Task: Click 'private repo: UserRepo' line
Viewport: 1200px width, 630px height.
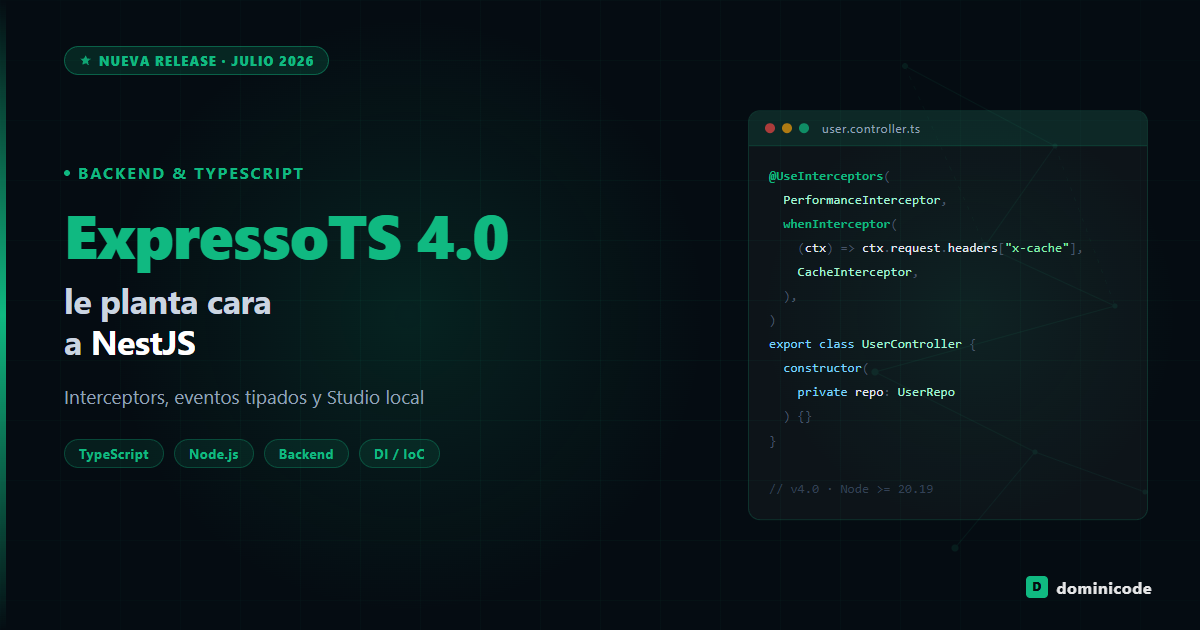Action: (876, 392)
